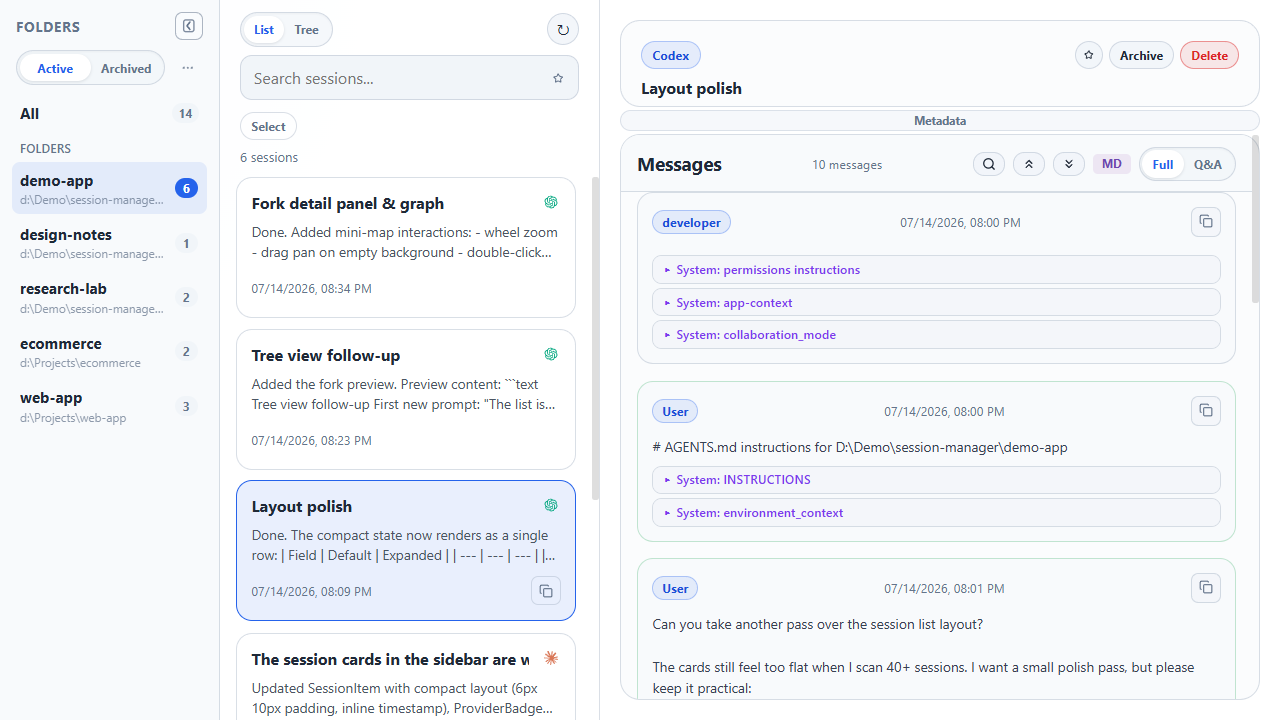Open the design-notes folder
The image size is (1280, 720).
coord(110,243)
